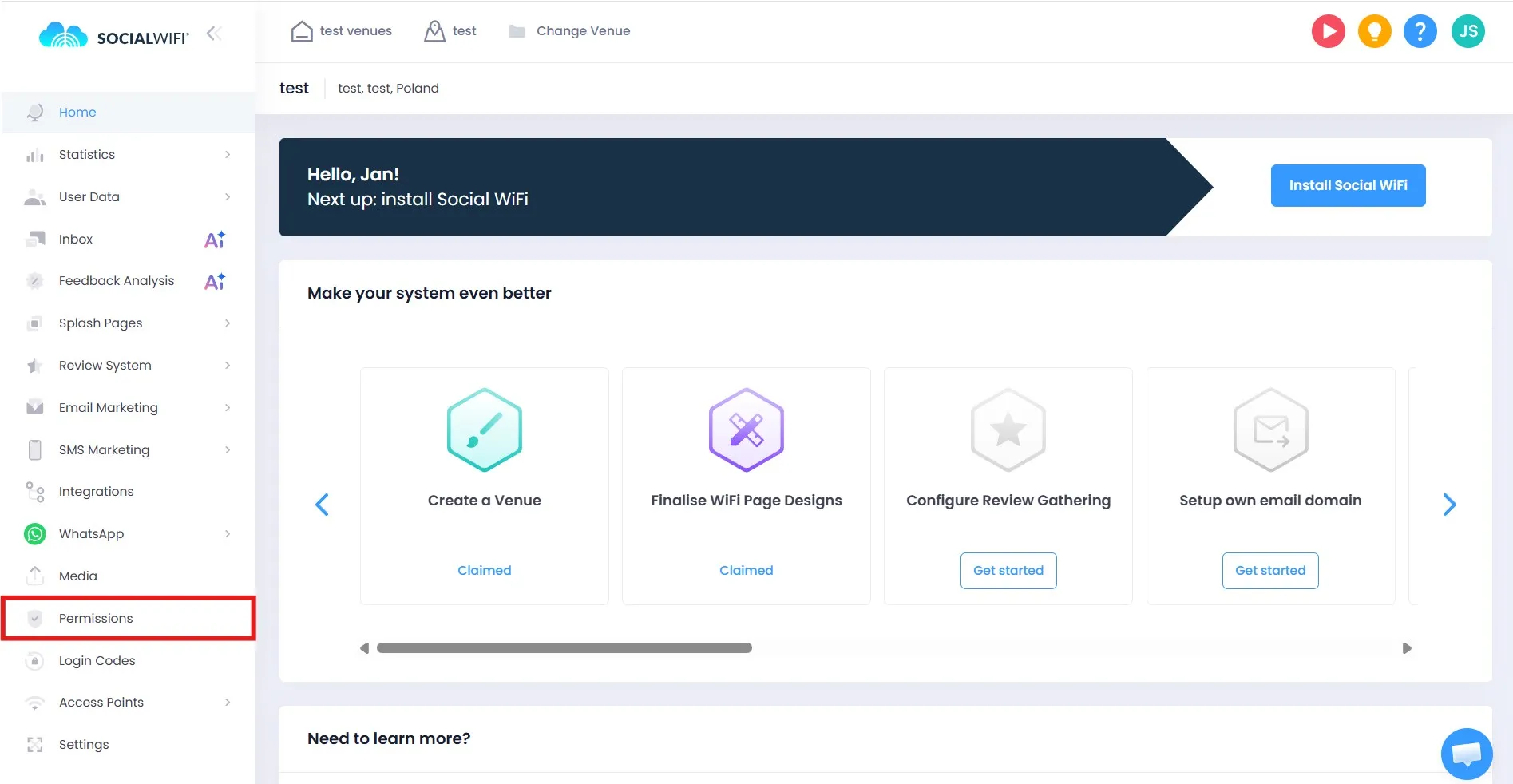Click the test venue breadcrumb link

click(x=450, y=31)
